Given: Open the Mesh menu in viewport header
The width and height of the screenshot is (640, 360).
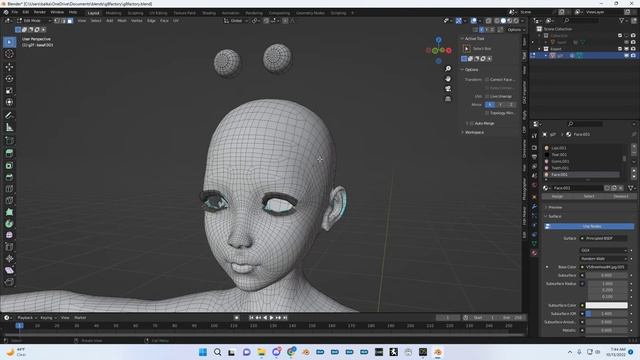Looking at the screenshot, I should 122,20.
